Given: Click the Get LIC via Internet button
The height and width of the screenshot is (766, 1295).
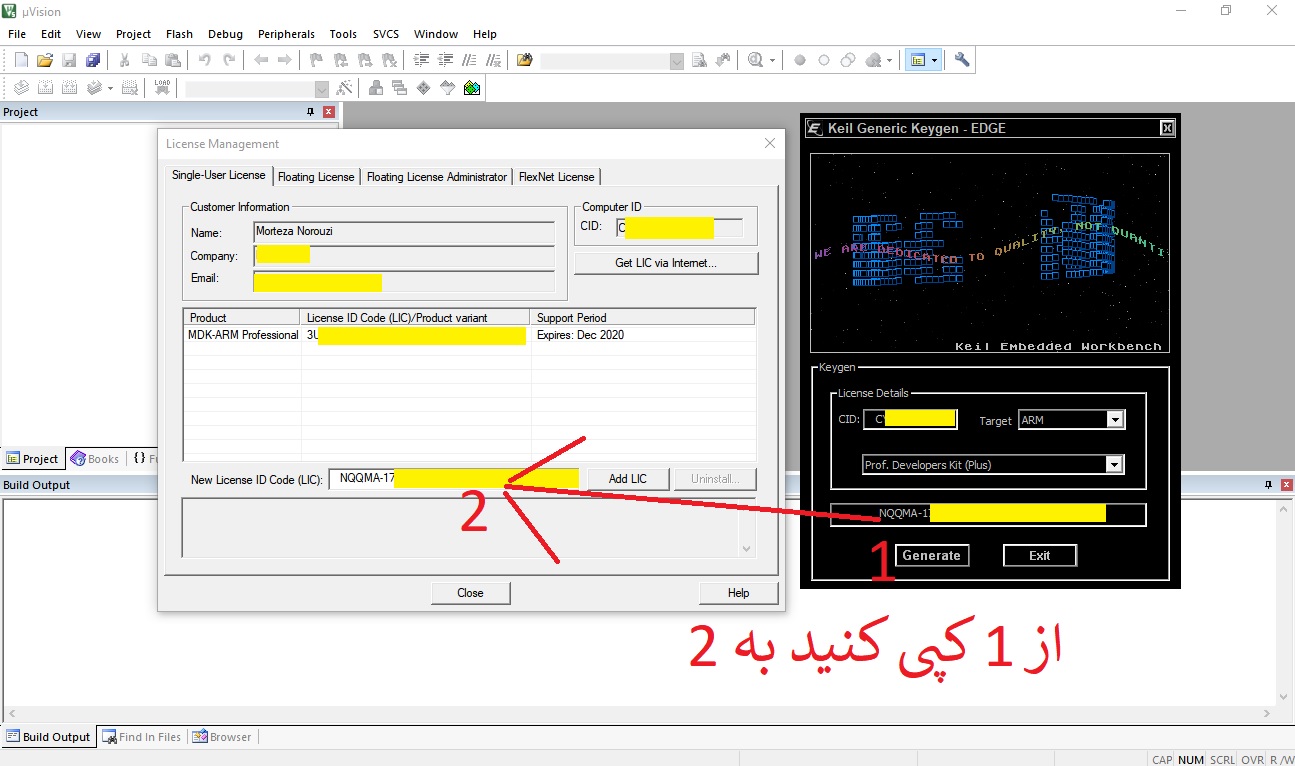Looking at the screenshot, I should pos(666,263).
